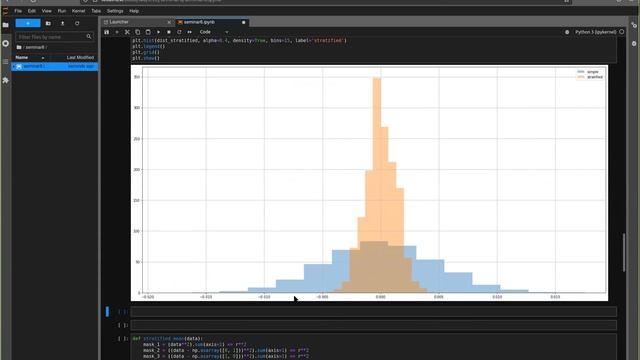Image resolution: width=640 pixels, height=360 pixels.
Task: Refresh the file browser list
Action: click(77, 23)
